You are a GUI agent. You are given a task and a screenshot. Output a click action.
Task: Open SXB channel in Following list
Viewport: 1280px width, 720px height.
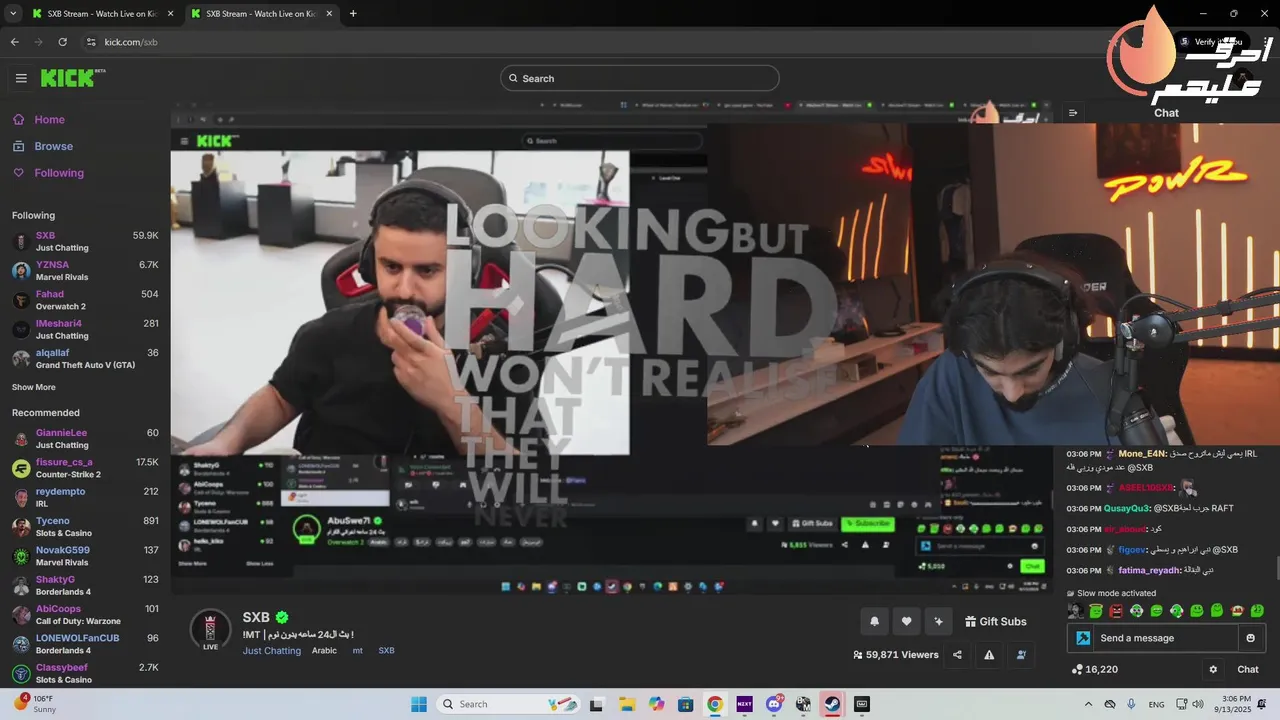(x=85, y=241)
